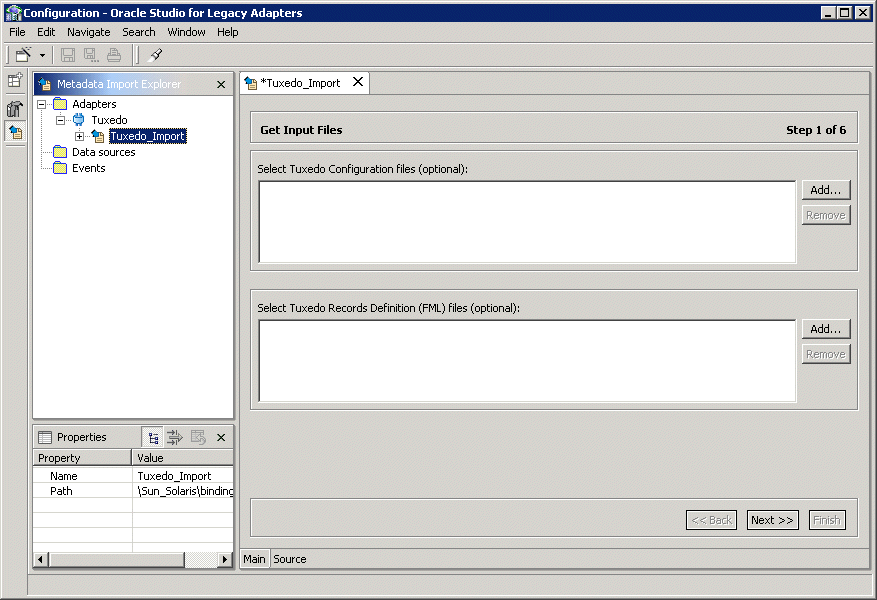Toggle Show Advanced Properties filter icon
The width and height of the screenshot is (877, 600).
[175, 437]
